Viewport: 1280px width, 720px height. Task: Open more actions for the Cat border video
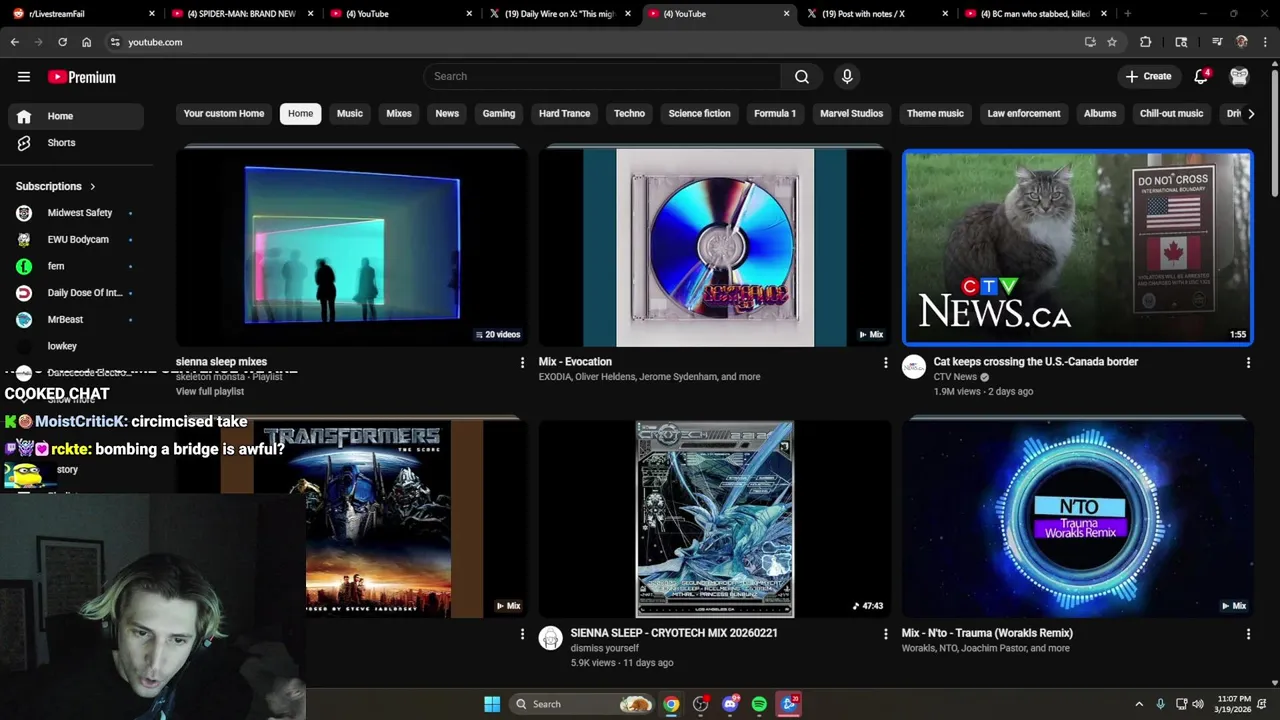[x=1248, y=363]
